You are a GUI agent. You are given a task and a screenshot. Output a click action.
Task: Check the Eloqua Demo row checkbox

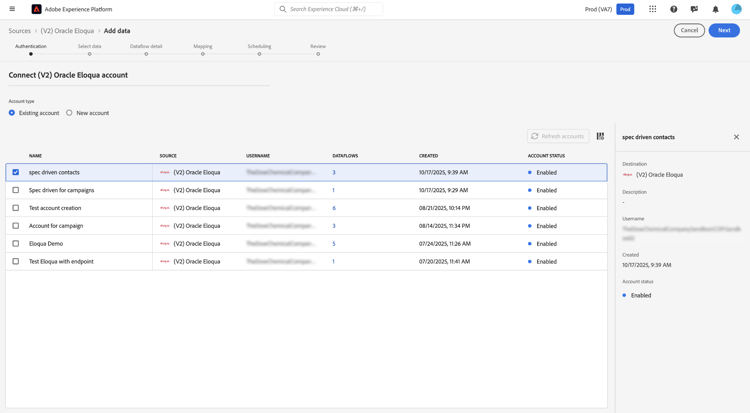(x=16, y=244)
